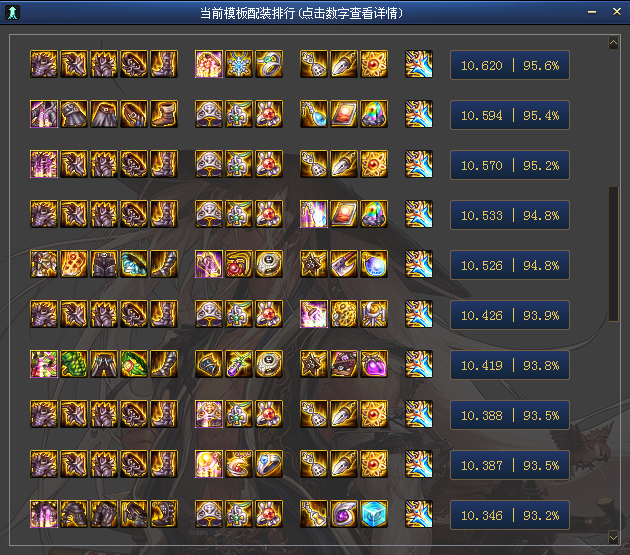The image size is (630, 555).
Task: View the 10.570 | 95.2% build details
Action: 509,165
